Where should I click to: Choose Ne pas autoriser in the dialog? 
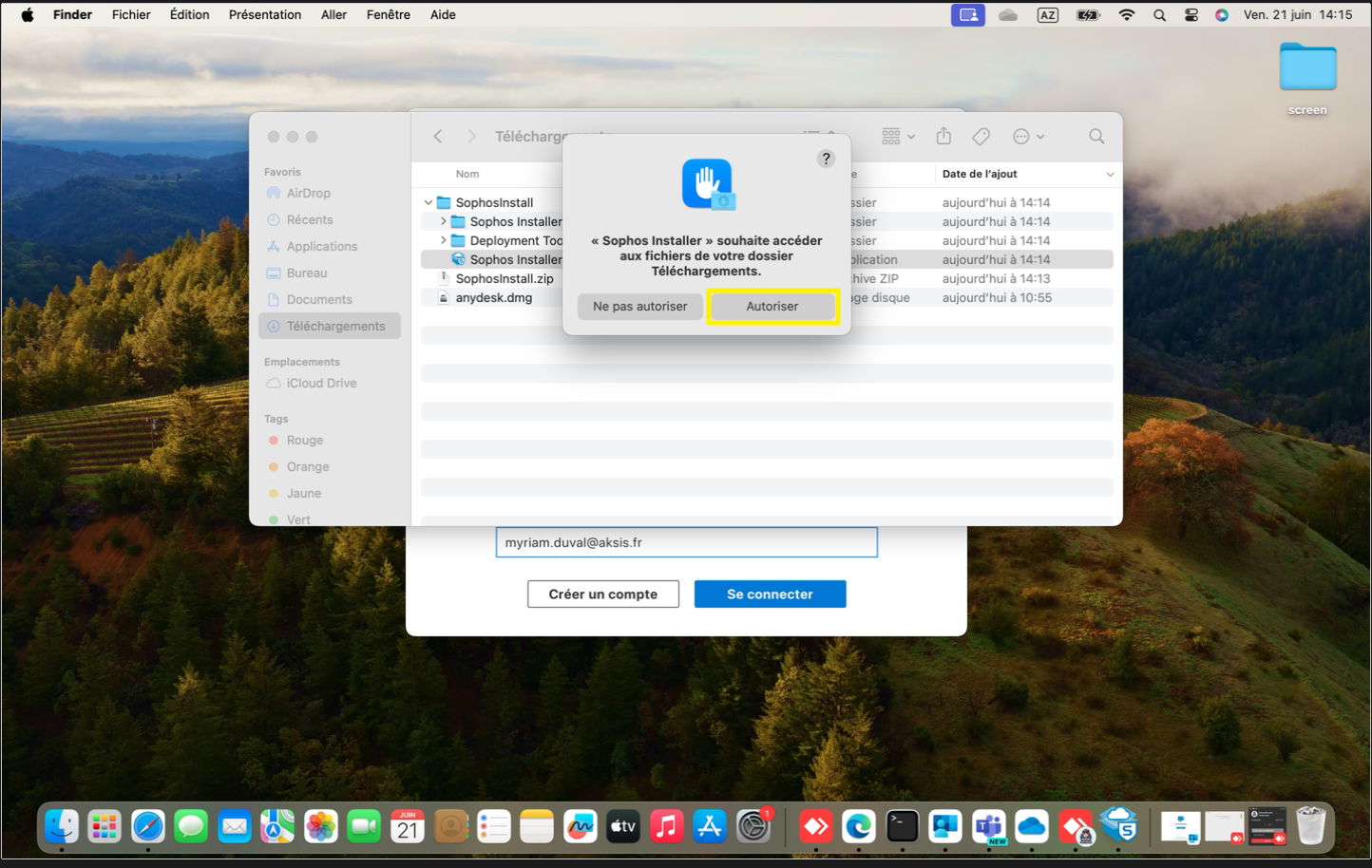(x=640, y=307)
